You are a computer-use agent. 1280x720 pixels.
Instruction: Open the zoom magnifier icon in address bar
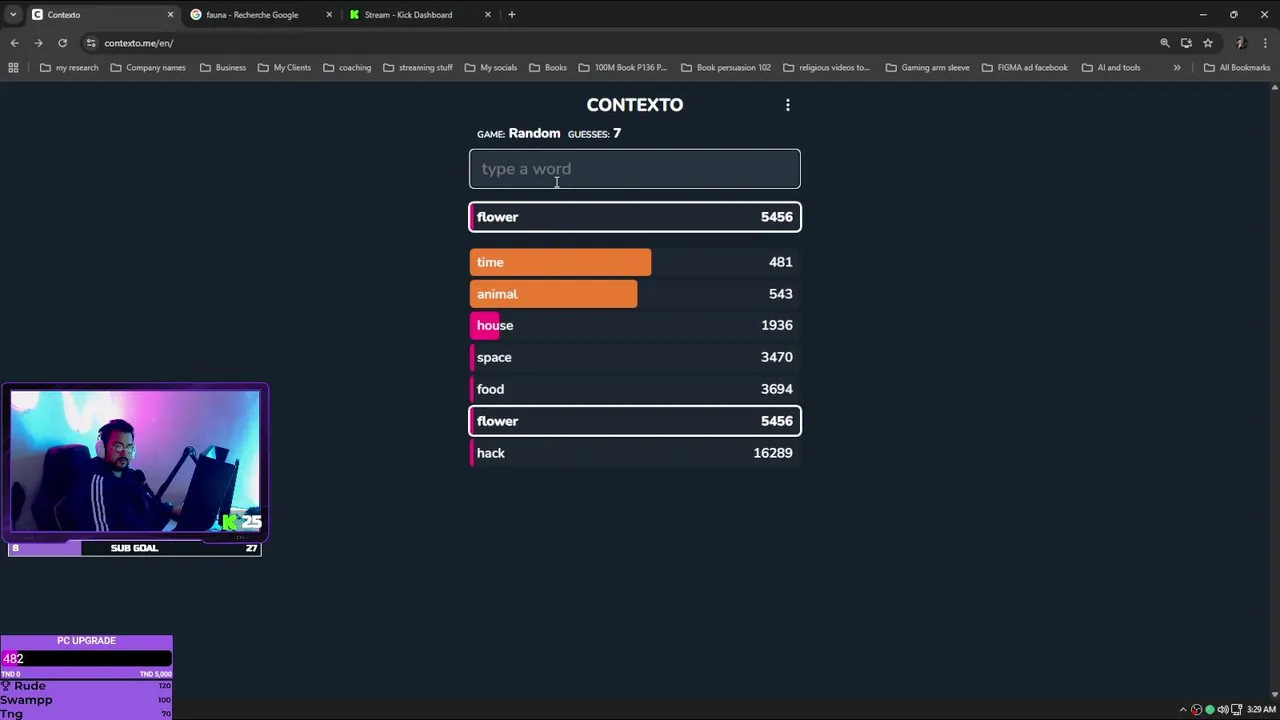tap(1165, 43)
